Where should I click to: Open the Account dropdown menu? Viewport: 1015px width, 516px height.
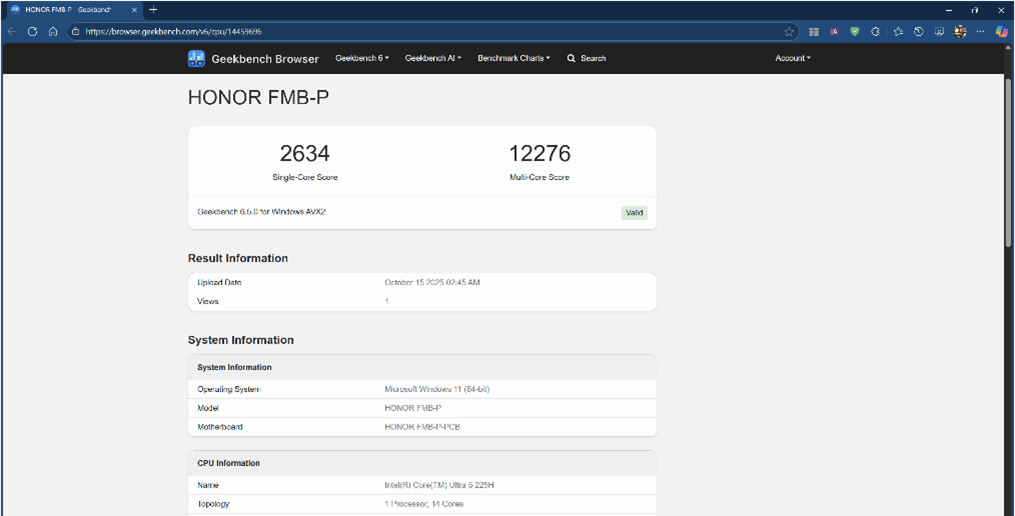click(x=793, y=58)
